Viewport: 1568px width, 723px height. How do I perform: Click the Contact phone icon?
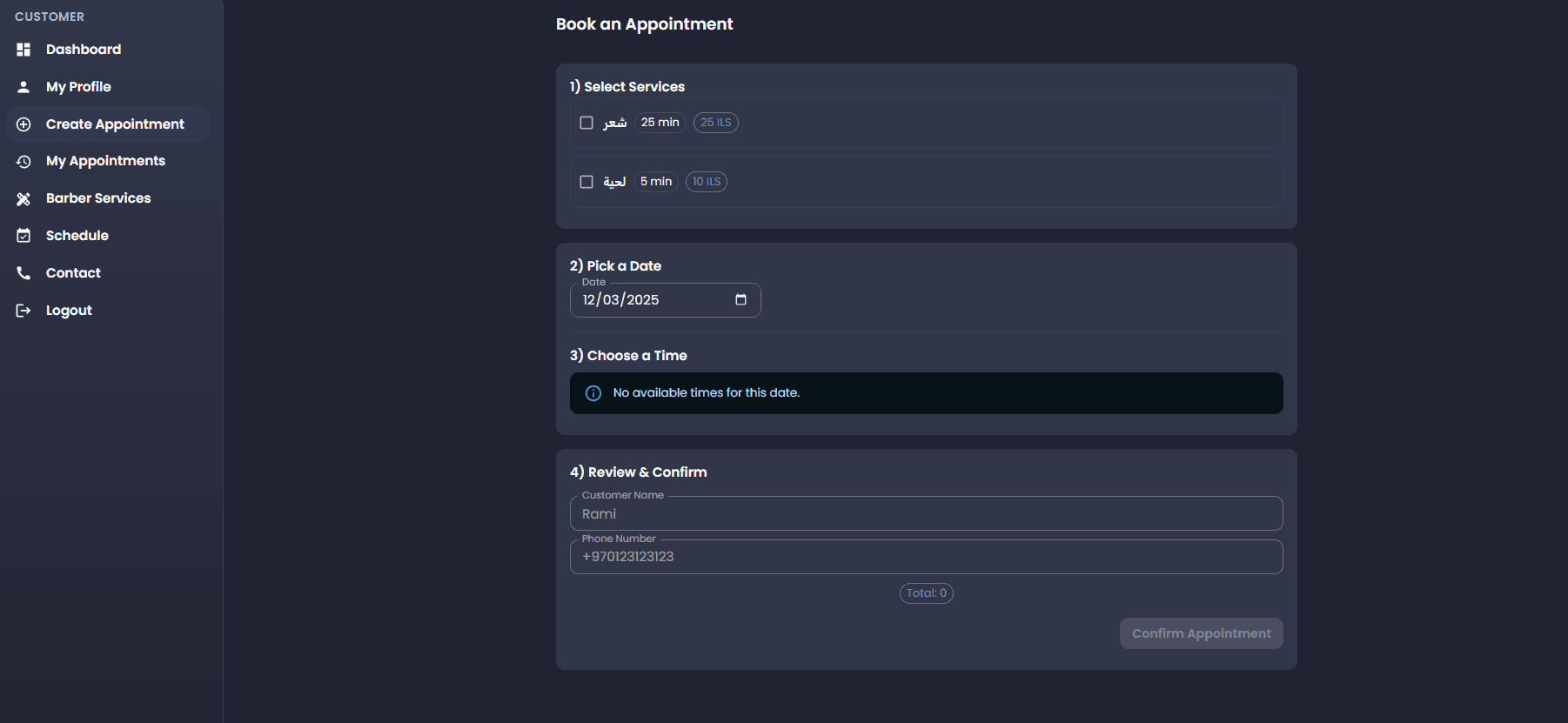[x=23, y=273]
